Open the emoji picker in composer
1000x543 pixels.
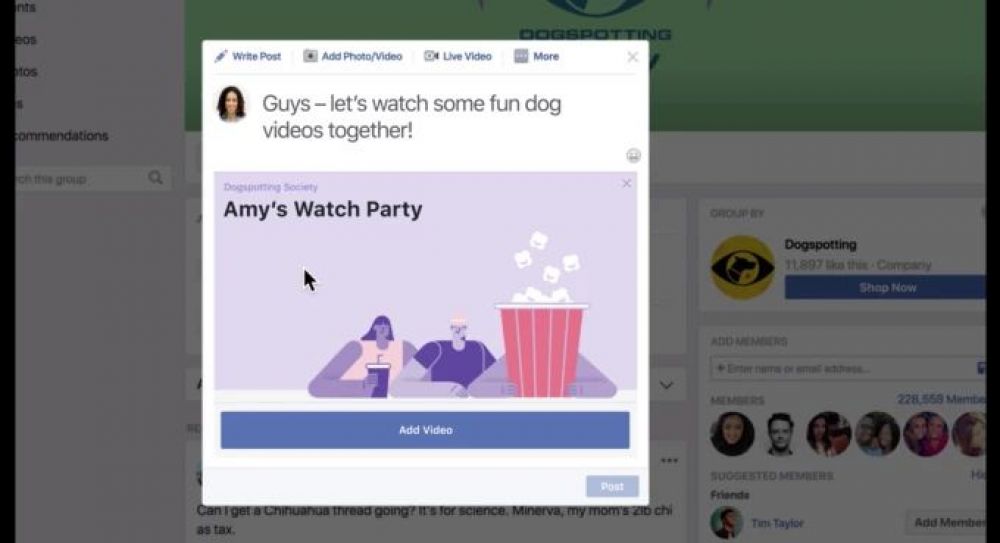633,156
